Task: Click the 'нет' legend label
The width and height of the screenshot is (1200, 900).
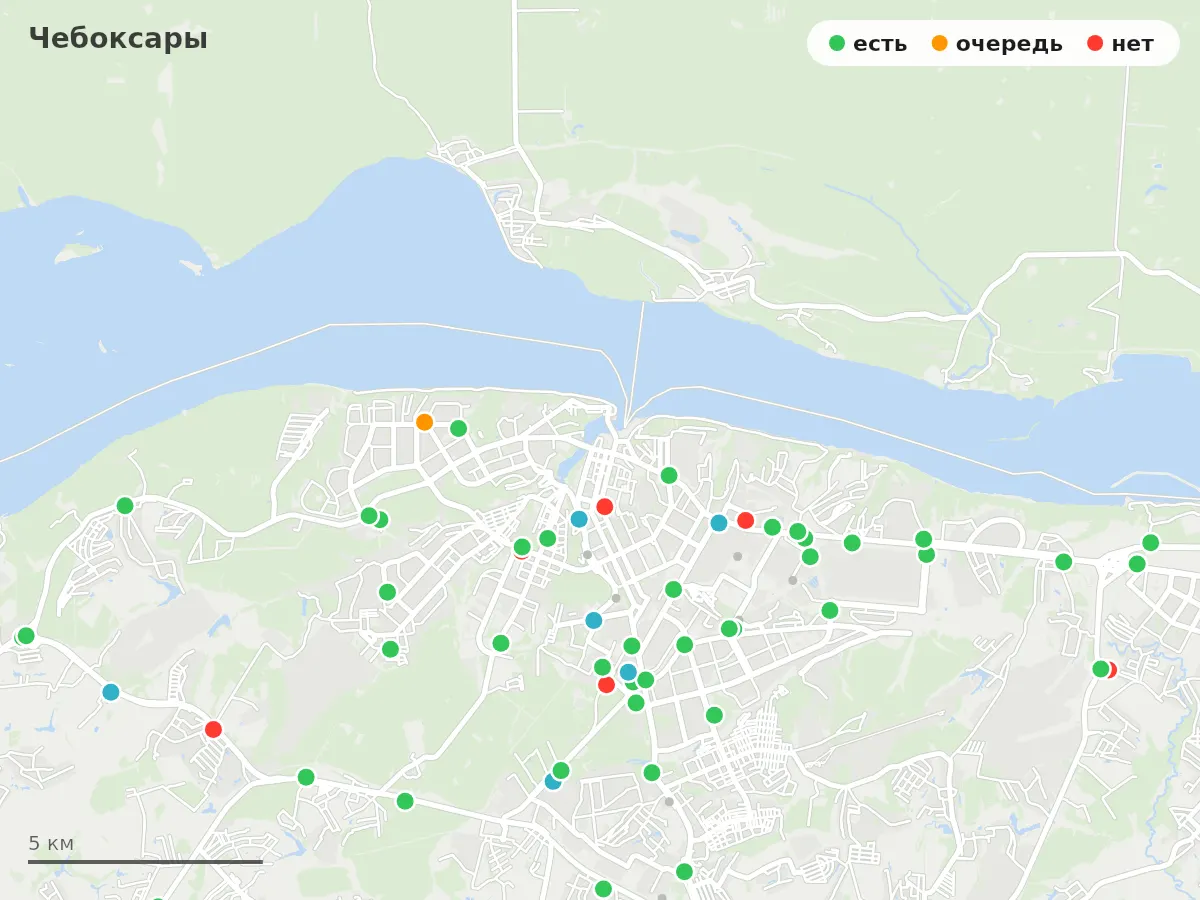Action: [1132, 44]
